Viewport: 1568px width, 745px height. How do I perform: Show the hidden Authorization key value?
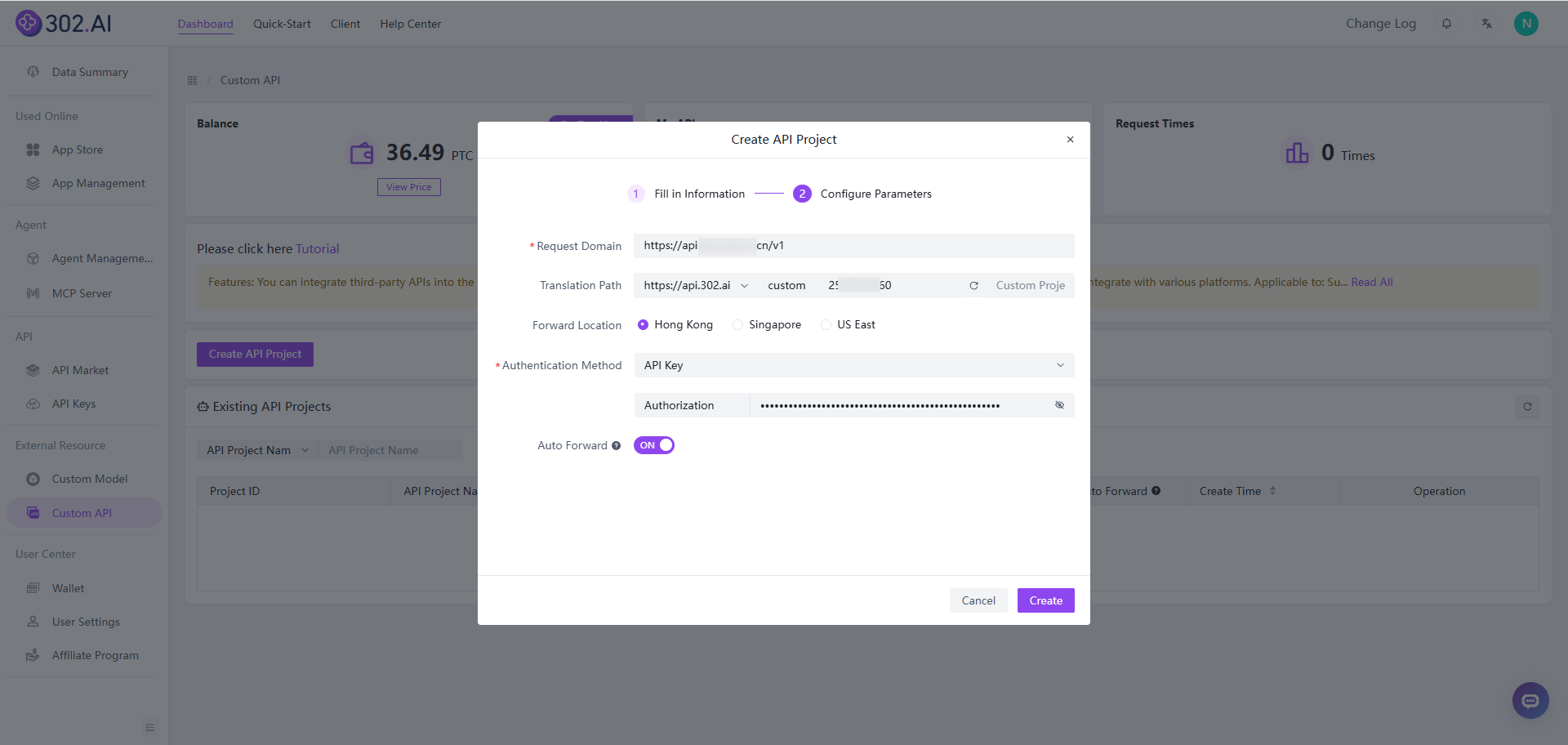coord(1059,405)
